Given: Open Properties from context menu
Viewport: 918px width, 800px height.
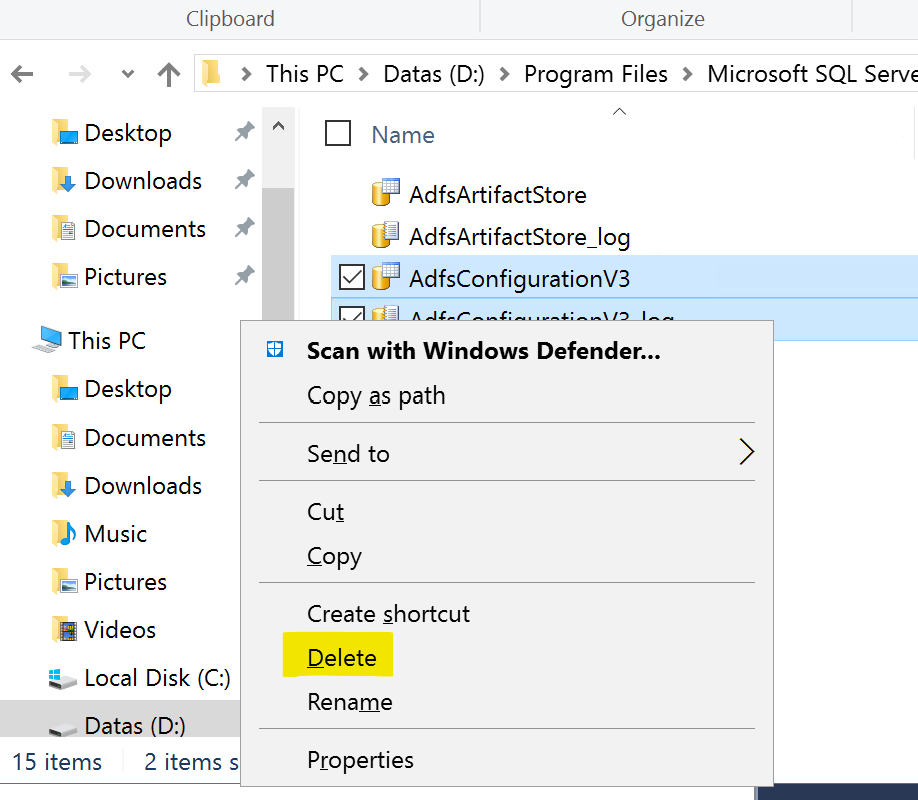Looking at the screenshot, I should 360,760.
